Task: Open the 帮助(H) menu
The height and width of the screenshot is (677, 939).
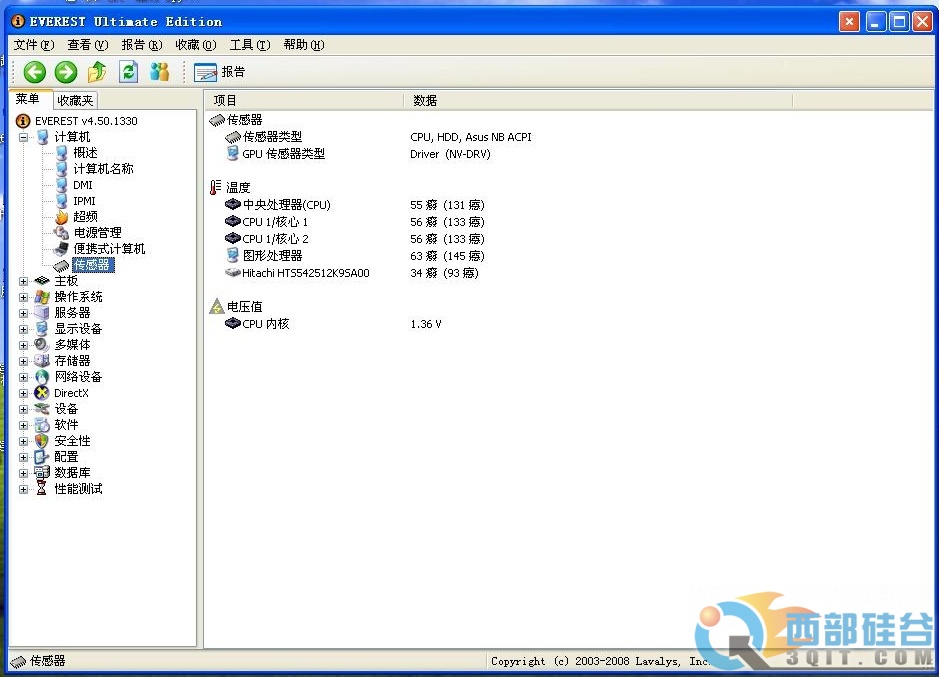Action: click(304, 45)
